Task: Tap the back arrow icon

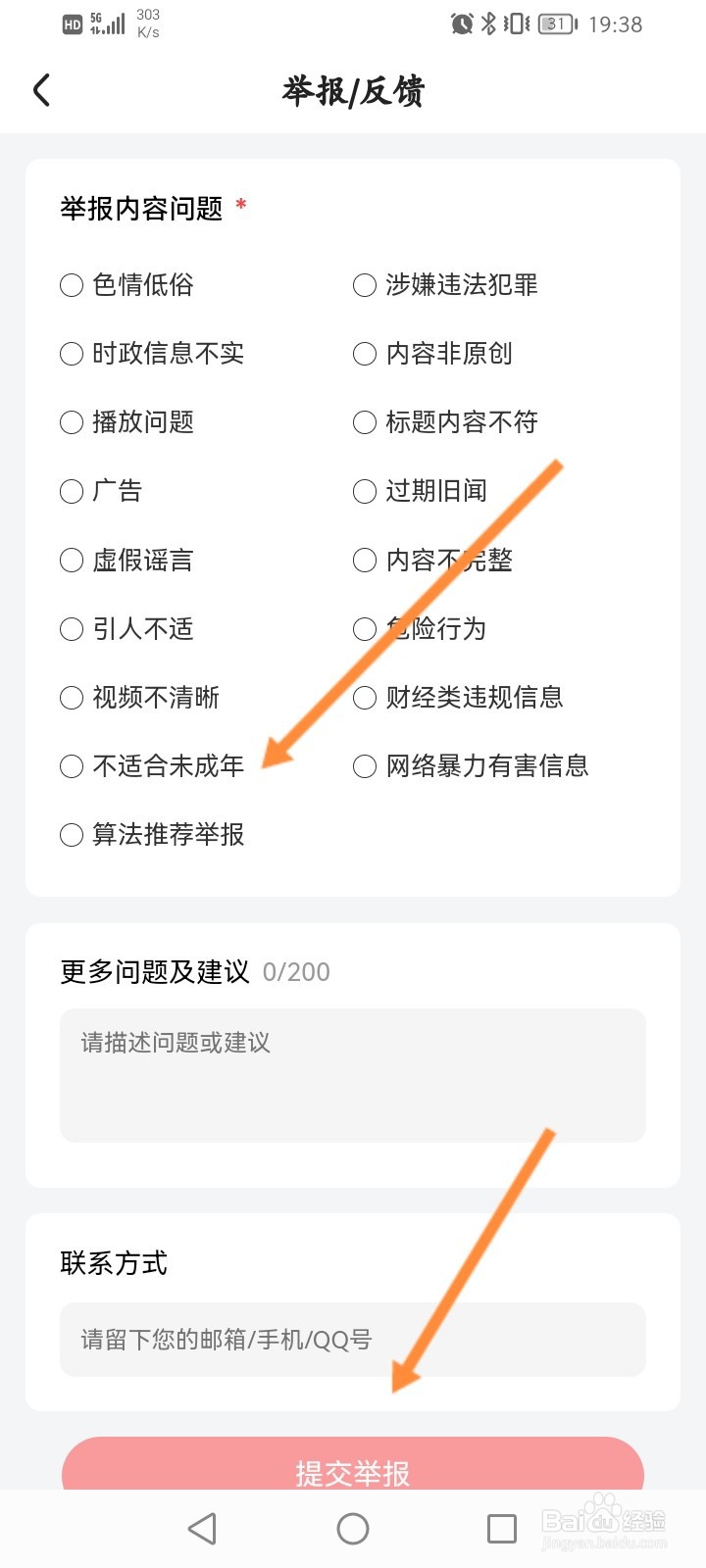Action: click(41, 90)
